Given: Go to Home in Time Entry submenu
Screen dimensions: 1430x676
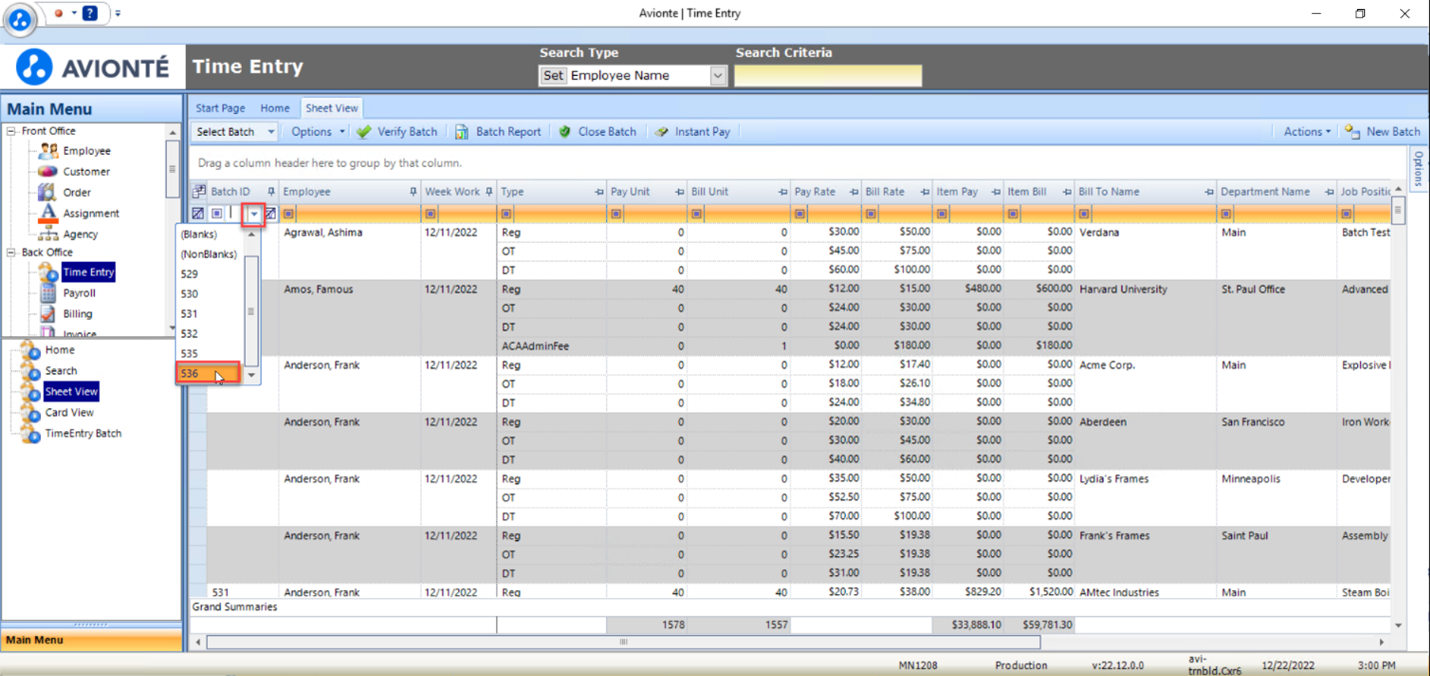Looking at the screenshot, I should click(x=59, y=350).
